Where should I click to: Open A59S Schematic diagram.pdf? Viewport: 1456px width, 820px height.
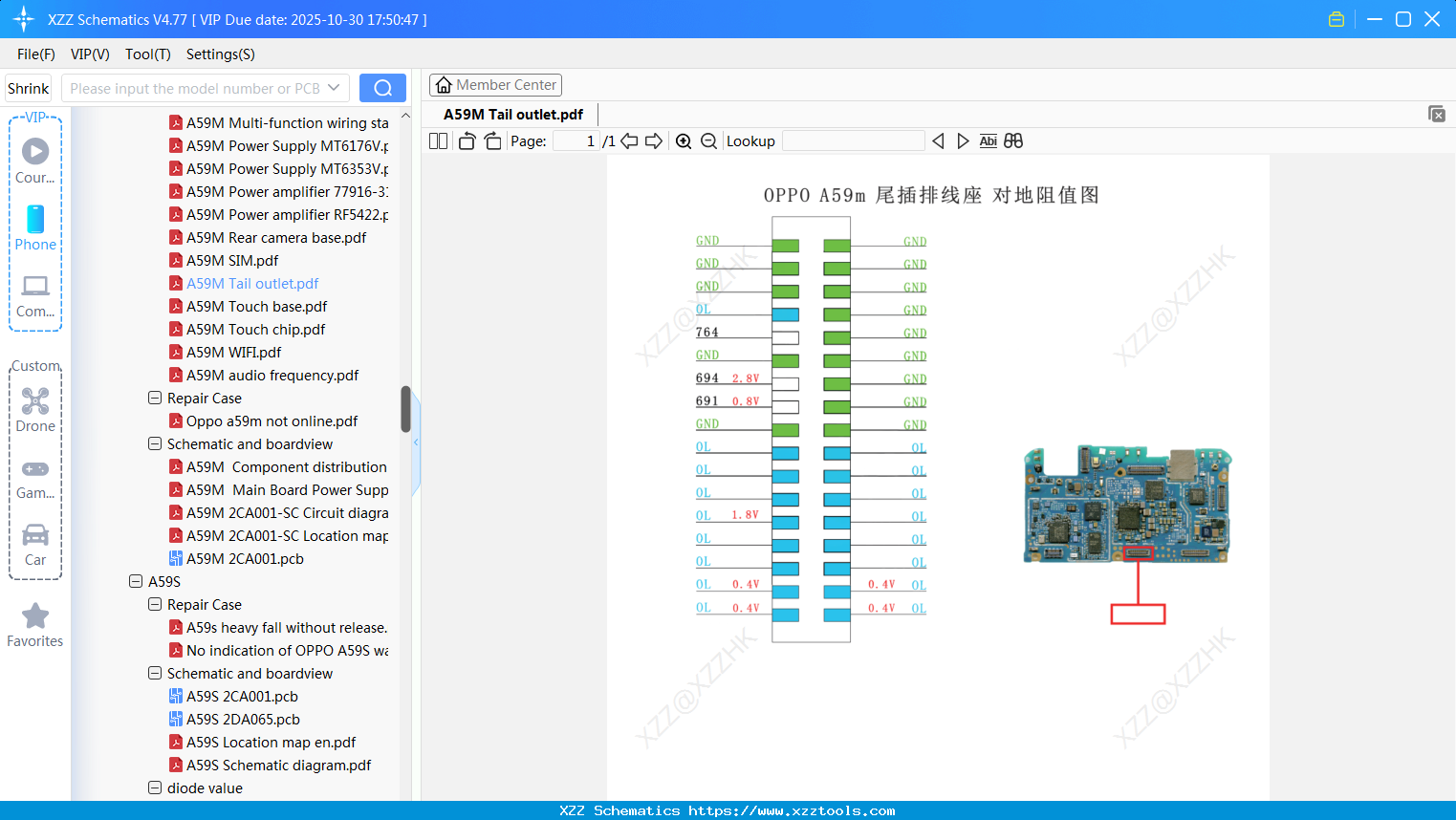tap(271, 766)
